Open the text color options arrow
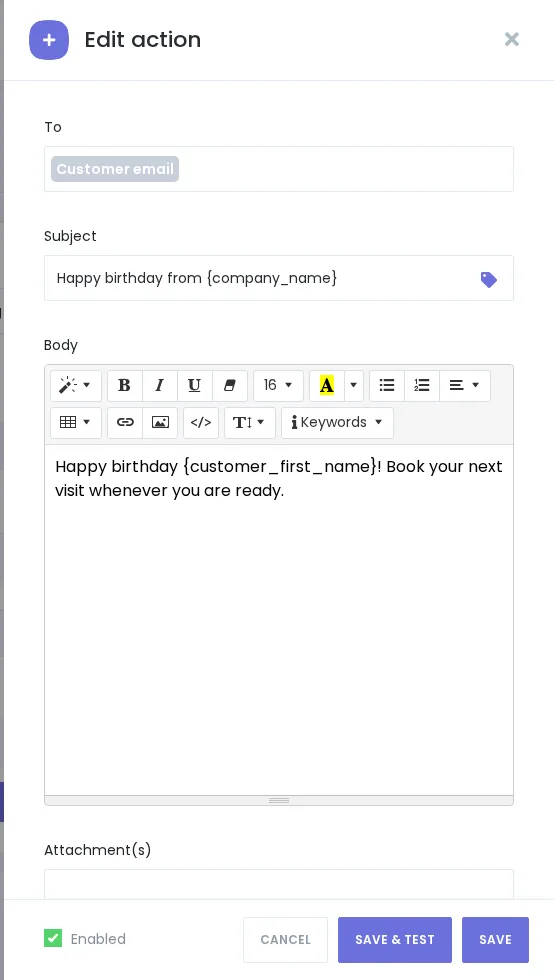 [x=354, y=386]
